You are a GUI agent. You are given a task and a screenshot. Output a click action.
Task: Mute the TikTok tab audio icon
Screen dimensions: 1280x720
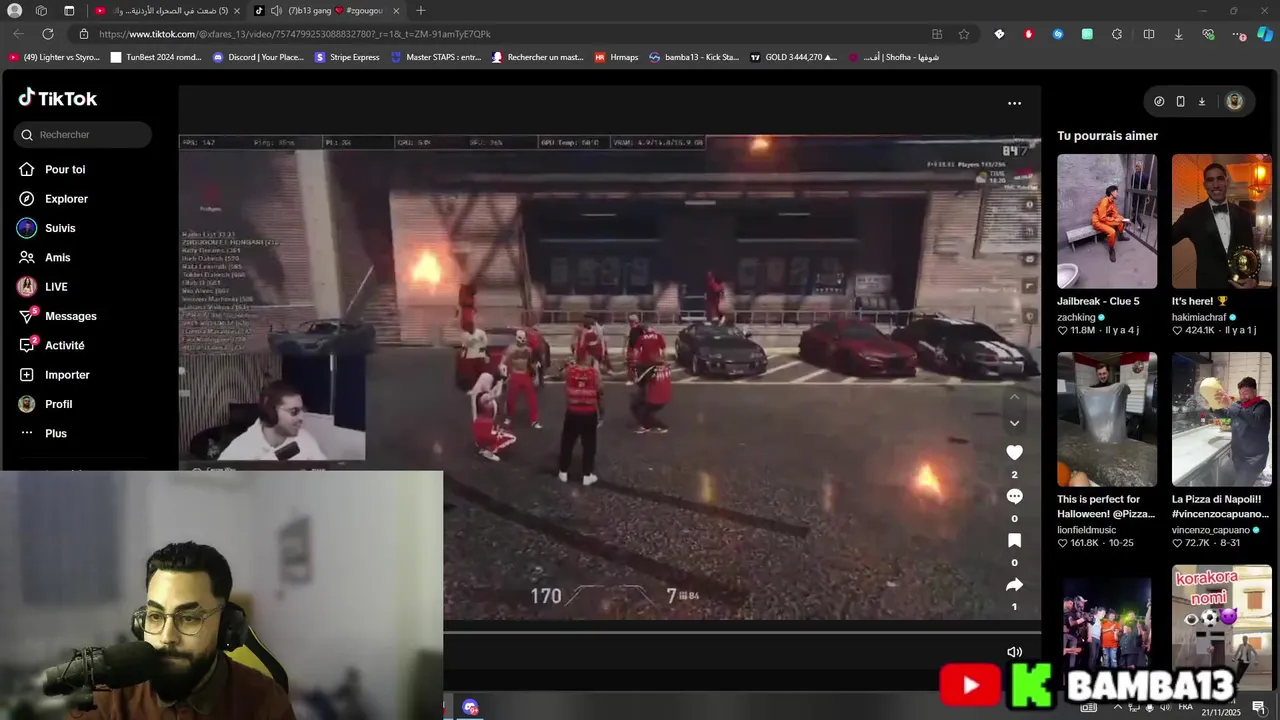[276, 10]
